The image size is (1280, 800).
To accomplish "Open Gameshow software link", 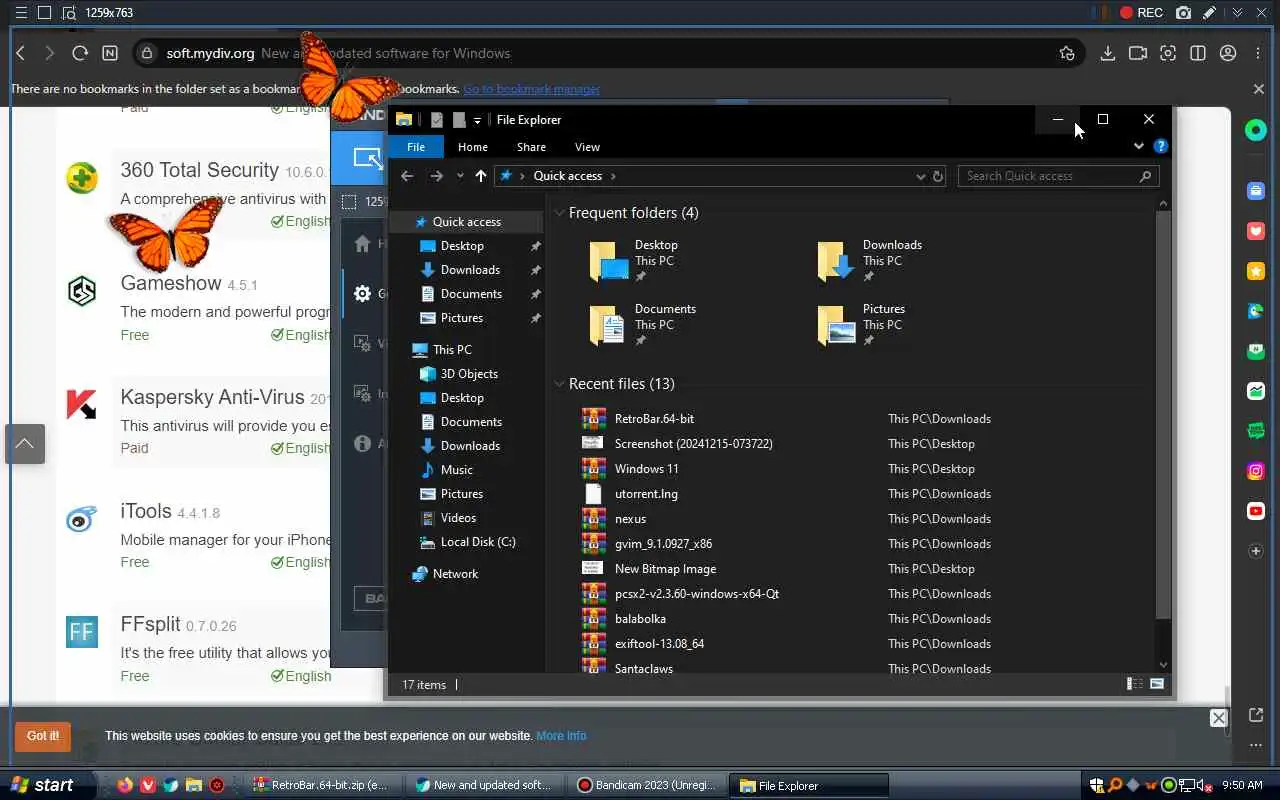I will click(x=171, y=283).
